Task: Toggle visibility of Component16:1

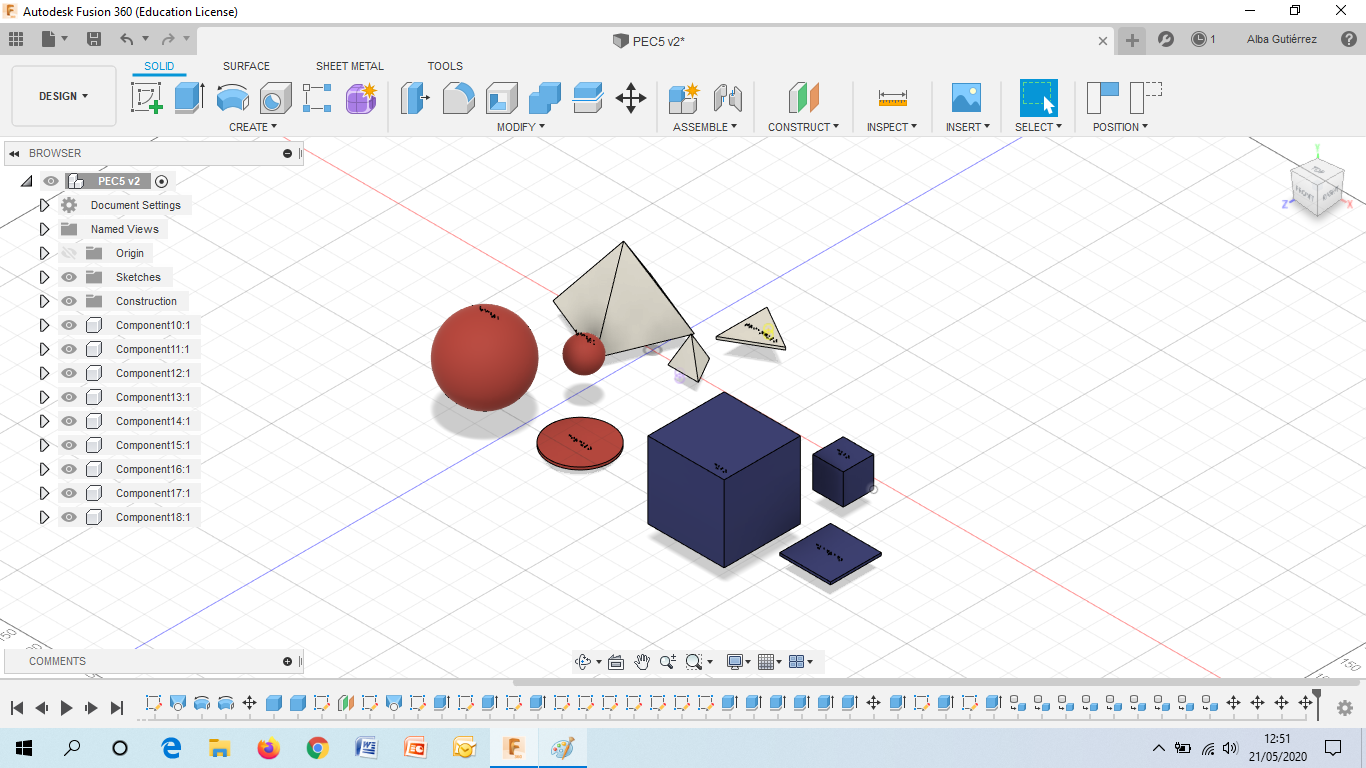Action: click(x=69, y=469)
